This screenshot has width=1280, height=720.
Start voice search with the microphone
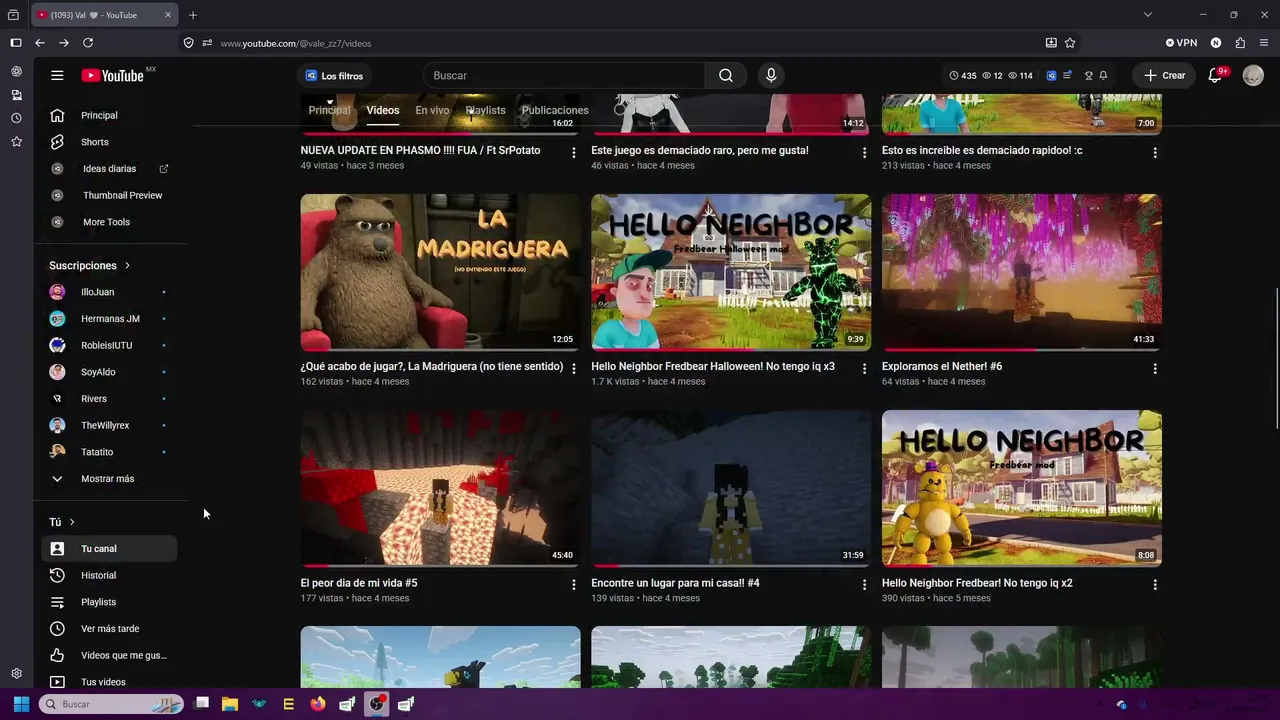770,75
